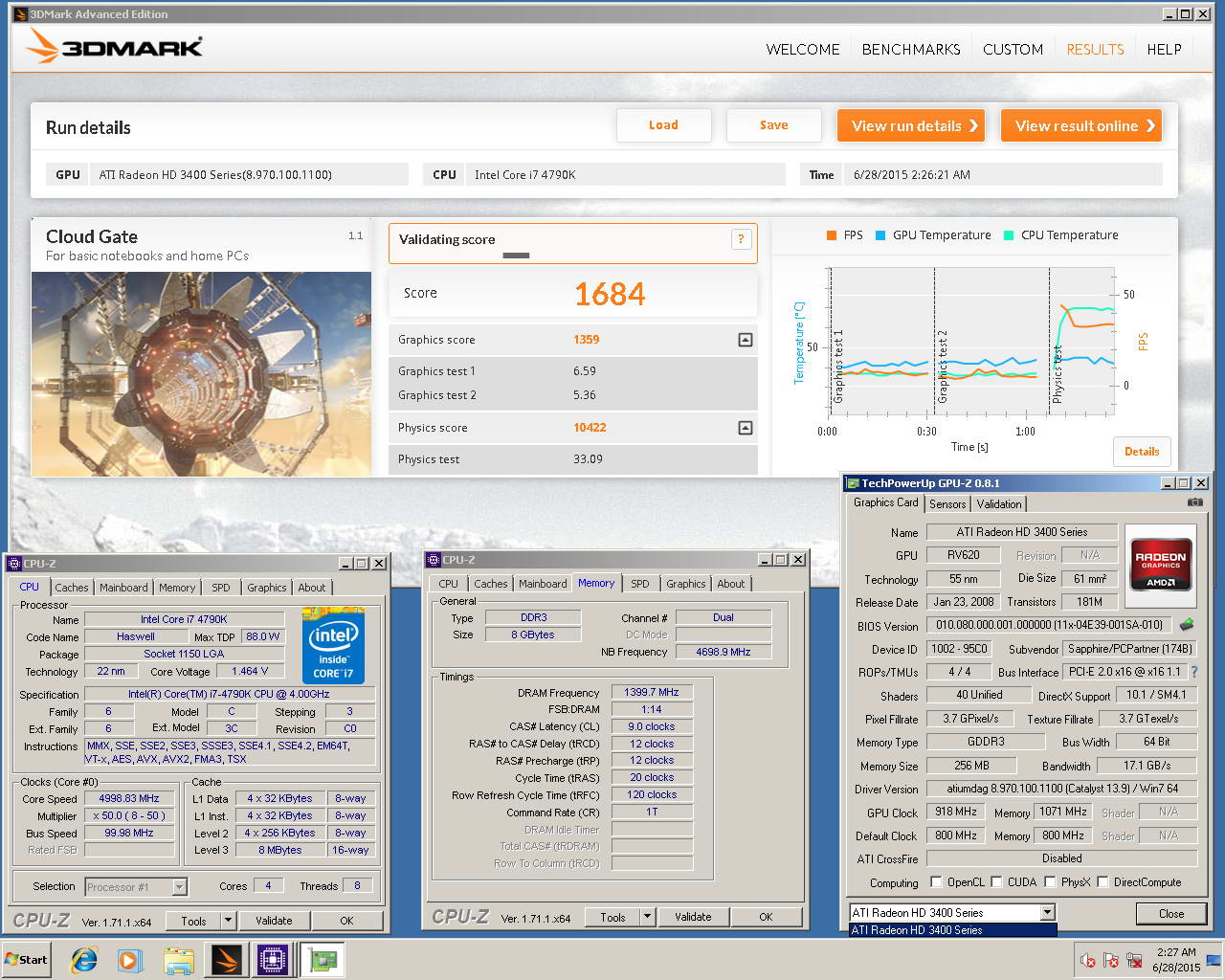Launch Internet Explorer from the taskbar
The width and height of the screenshot is (1225, 980).
[84, 959]
